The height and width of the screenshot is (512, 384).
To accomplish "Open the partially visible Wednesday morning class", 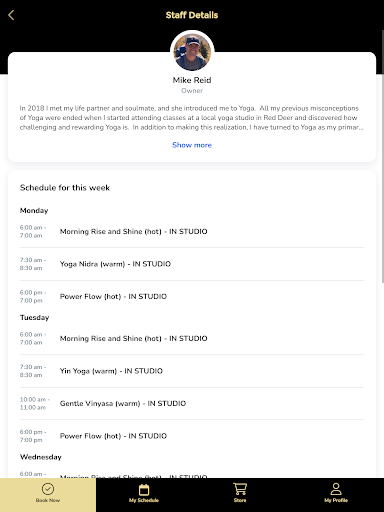I will coord(192,474).
